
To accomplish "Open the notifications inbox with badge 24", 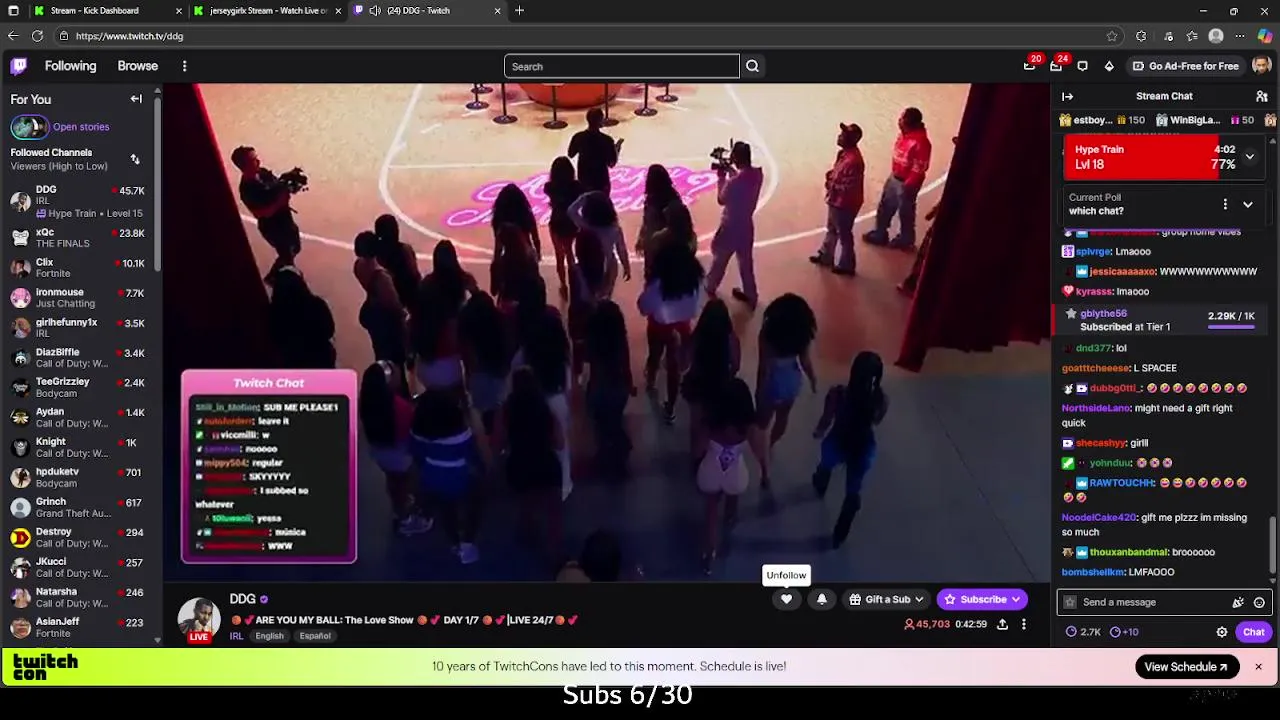I will (x=1057, y=65).
